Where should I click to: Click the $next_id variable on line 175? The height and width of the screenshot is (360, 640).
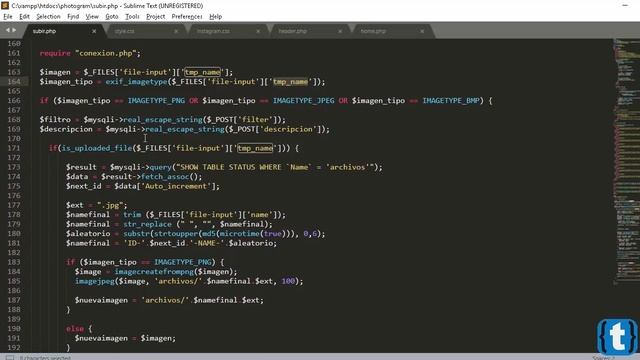click(x=84, y=186)
